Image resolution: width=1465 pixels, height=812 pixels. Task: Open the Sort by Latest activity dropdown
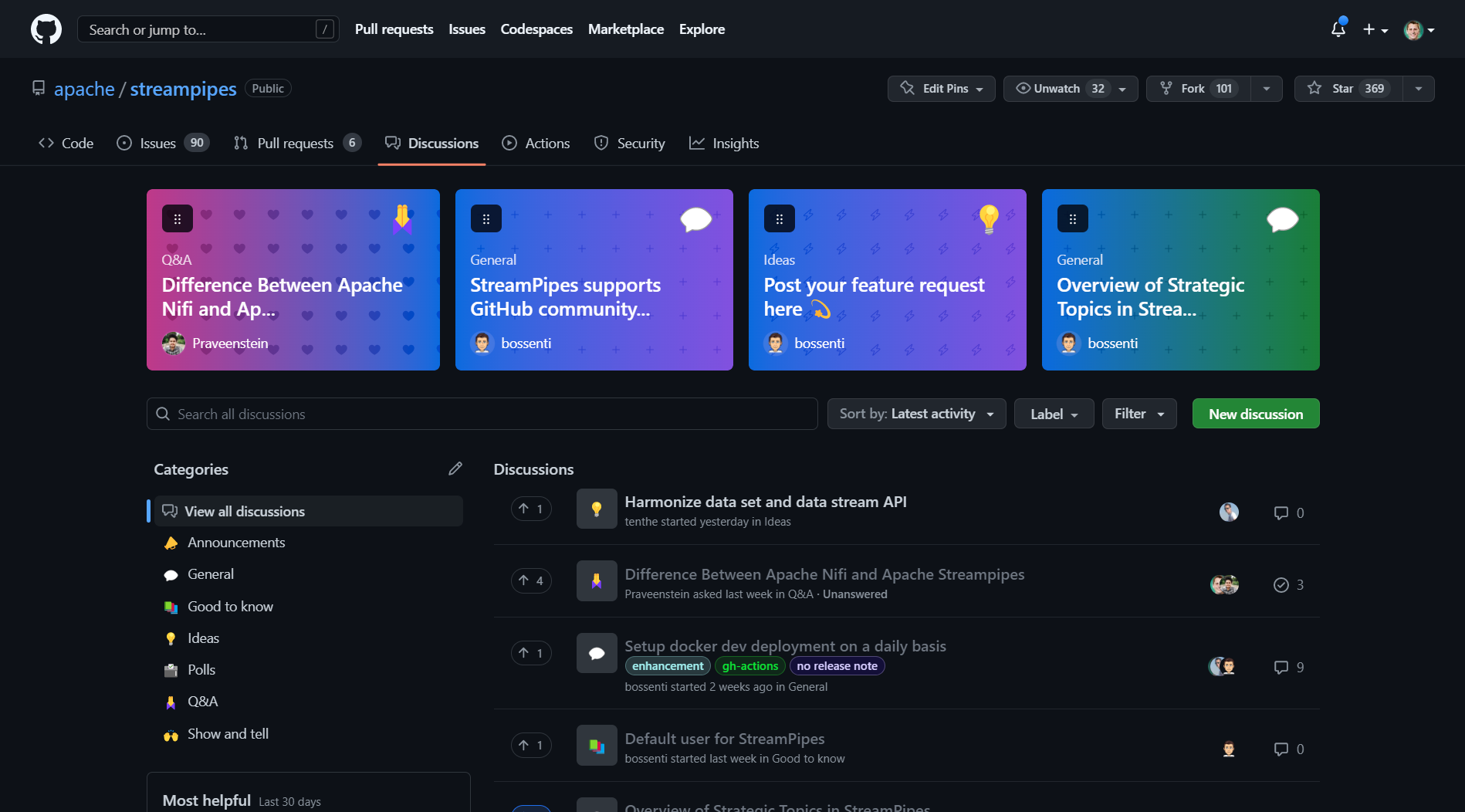(916, 414)
